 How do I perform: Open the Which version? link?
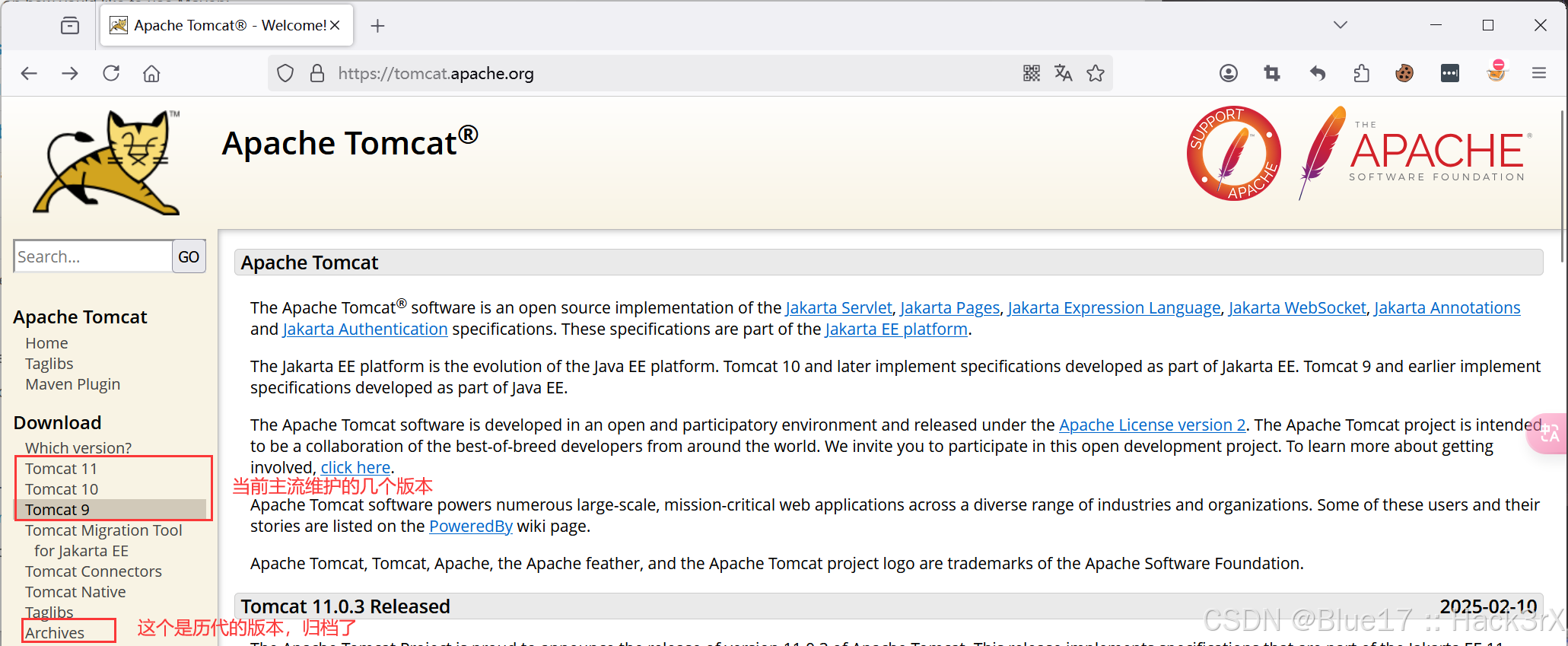point(78,447)
